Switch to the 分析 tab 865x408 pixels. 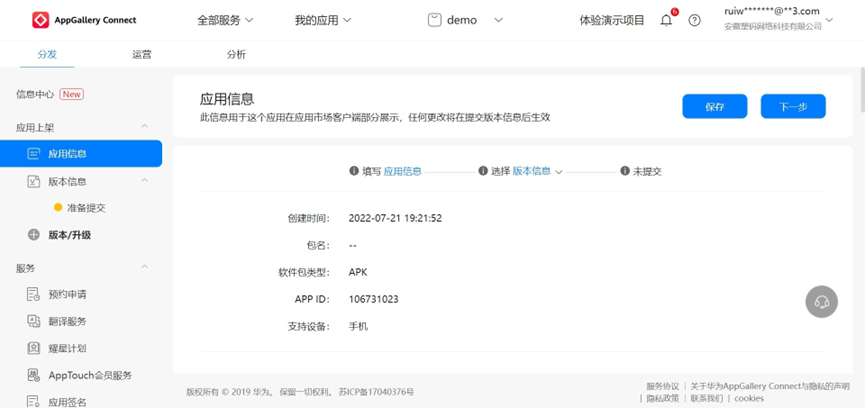[x=236, y=55]
